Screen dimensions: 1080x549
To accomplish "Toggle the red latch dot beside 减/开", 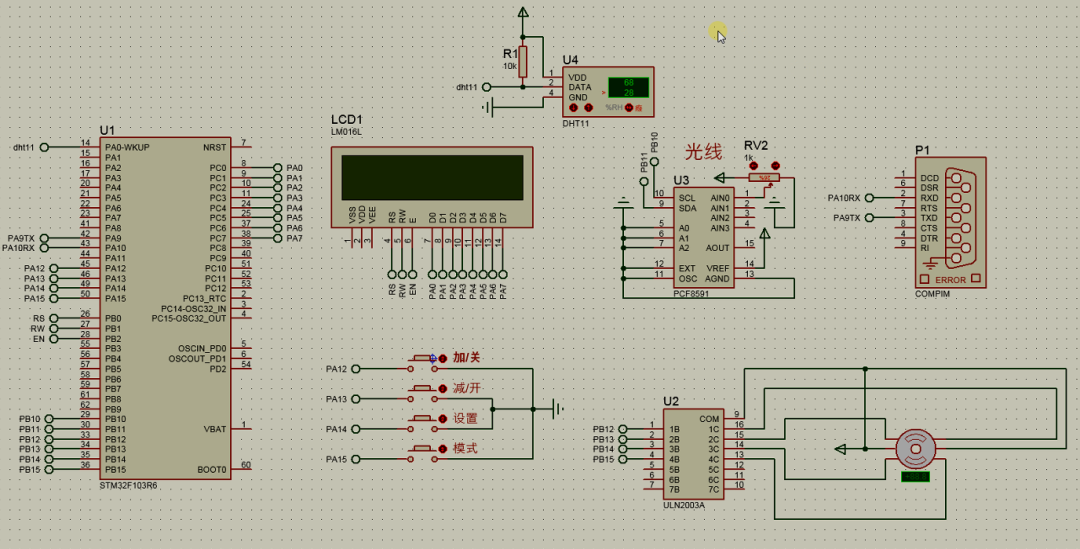I will click(442, 388).
